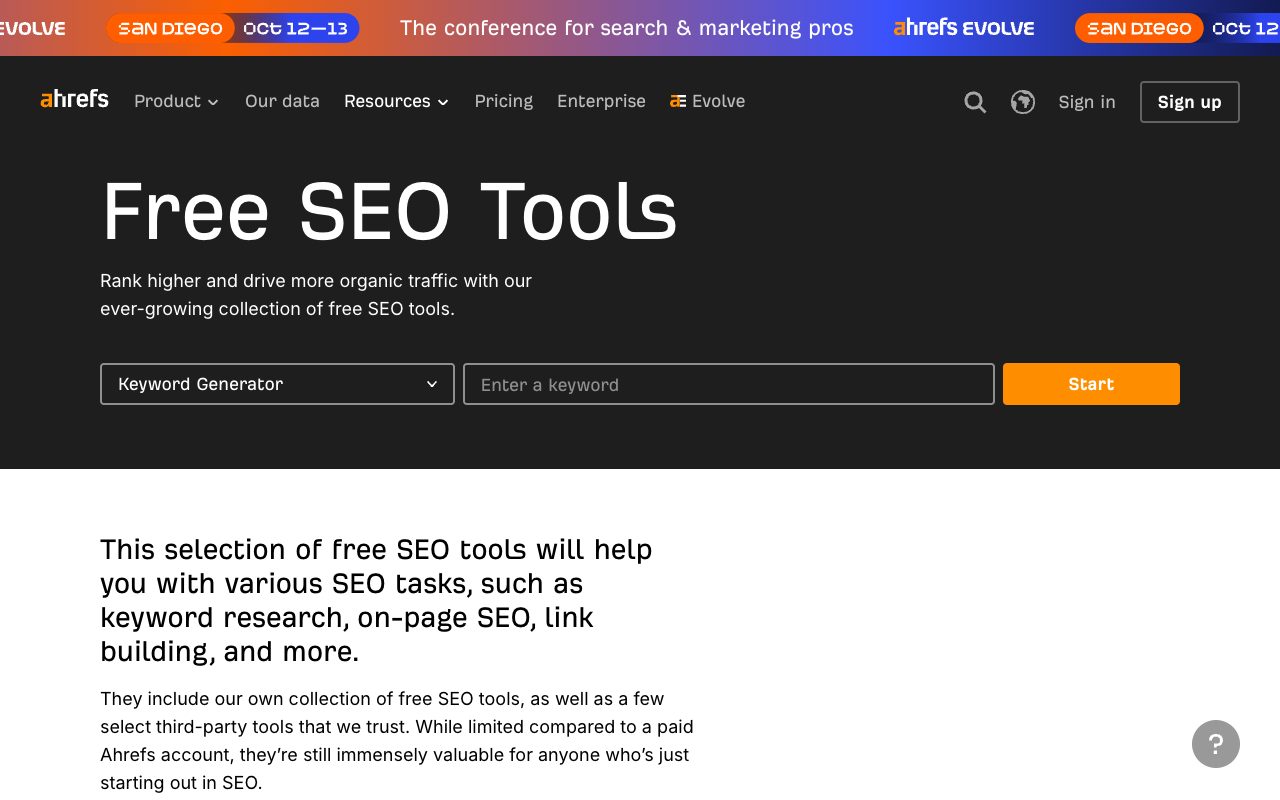Click the orange Start button
The height and width of the screenshot is (800, 1280).
click(x=1091, y=384)
